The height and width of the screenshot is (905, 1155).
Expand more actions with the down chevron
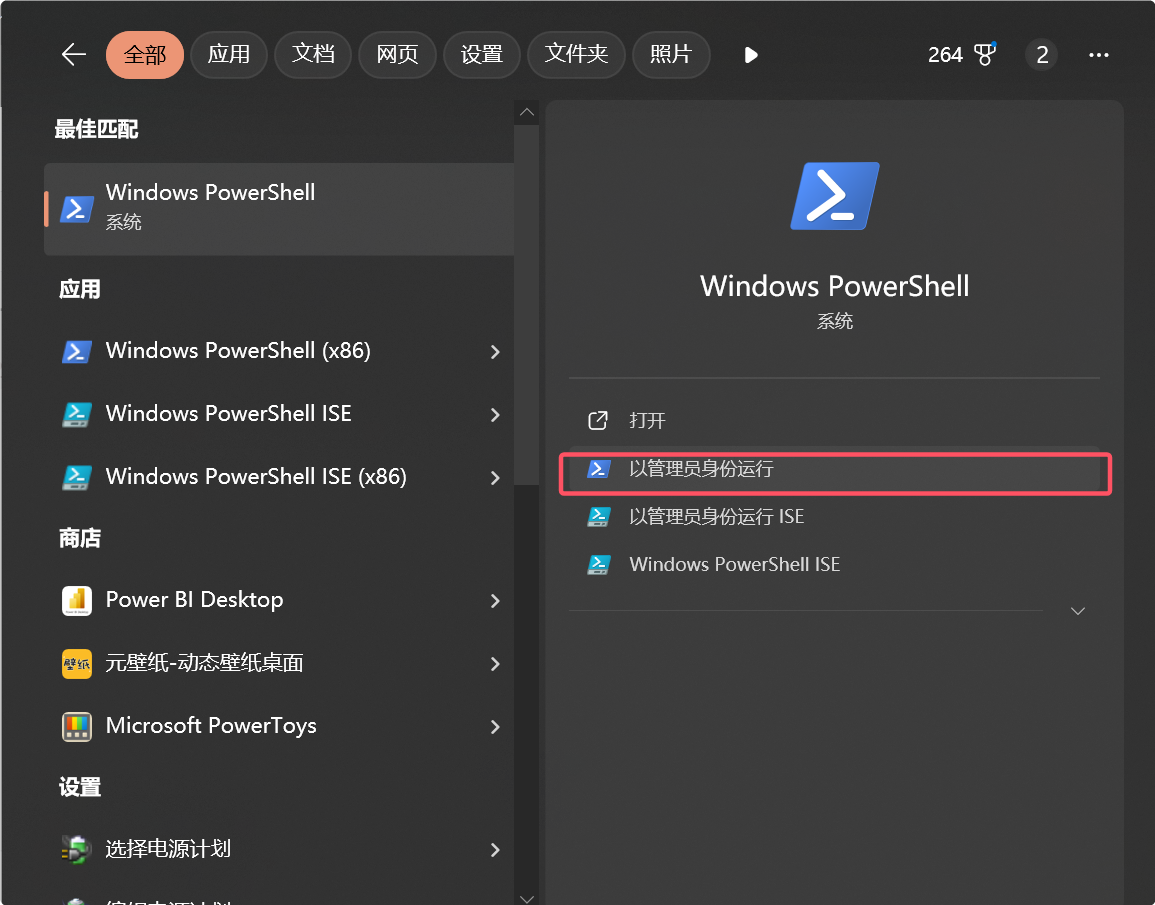1078,611
